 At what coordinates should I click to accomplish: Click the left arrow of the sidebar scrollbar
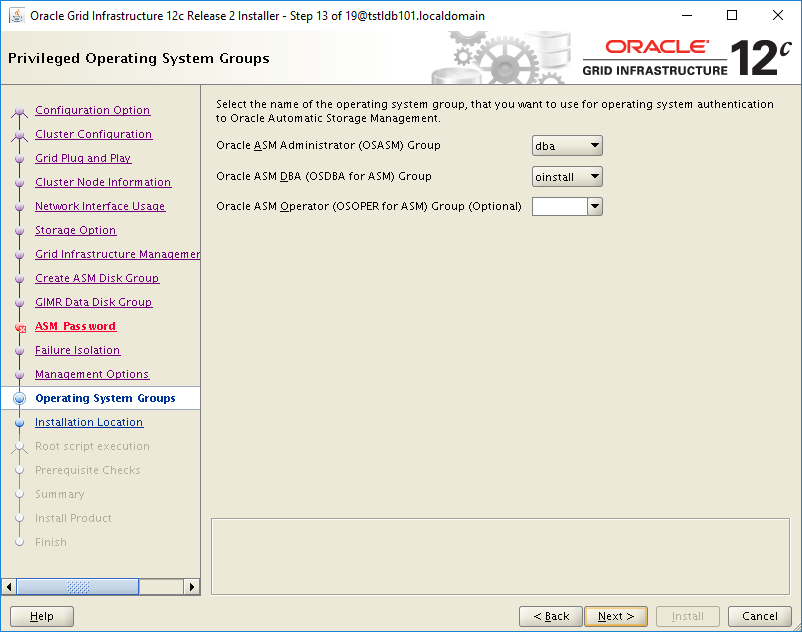[x=9, y=586]
